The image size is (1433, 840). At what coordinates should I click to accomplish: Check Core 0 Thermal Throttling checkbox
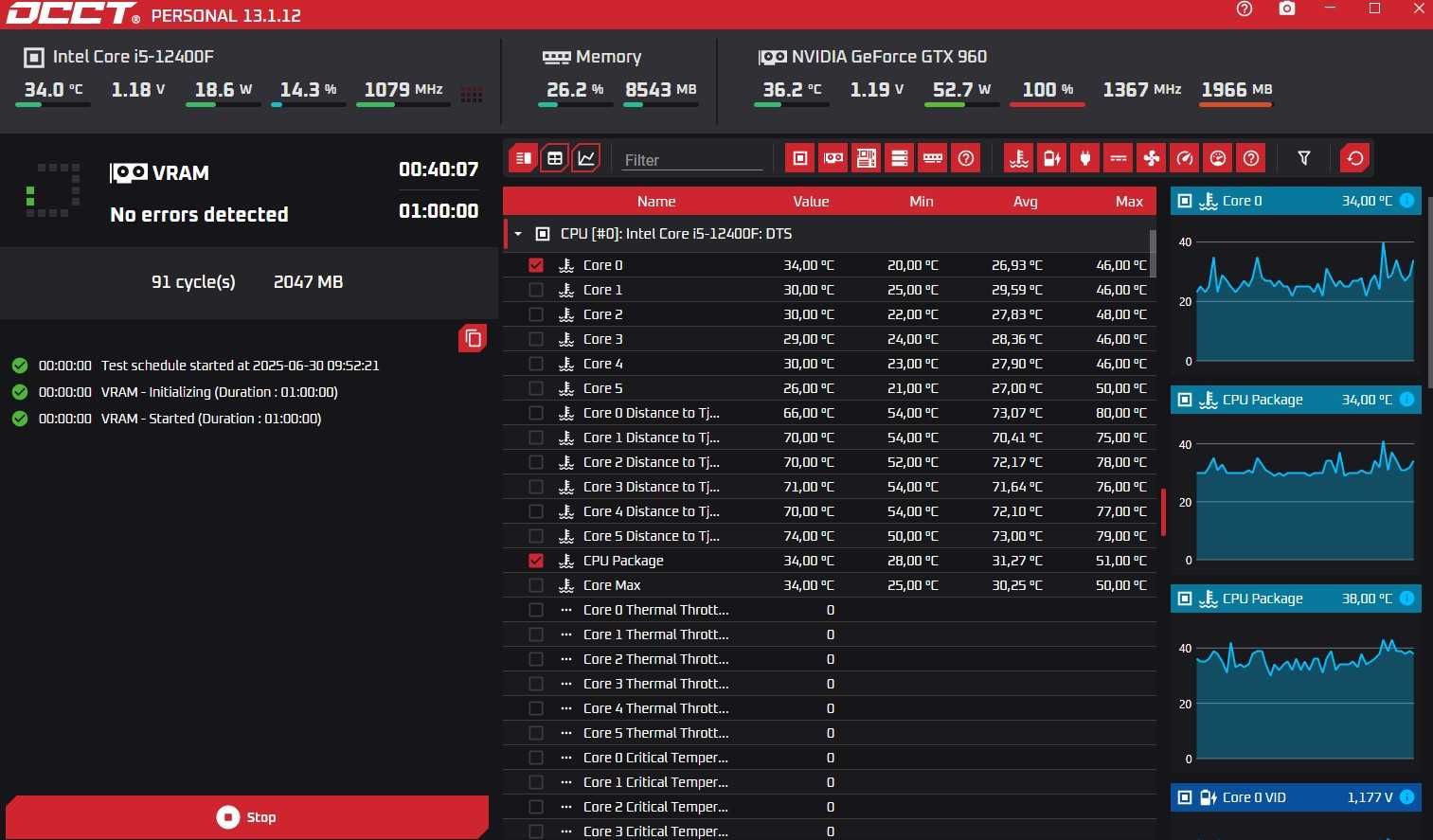[x=536, y=610]
